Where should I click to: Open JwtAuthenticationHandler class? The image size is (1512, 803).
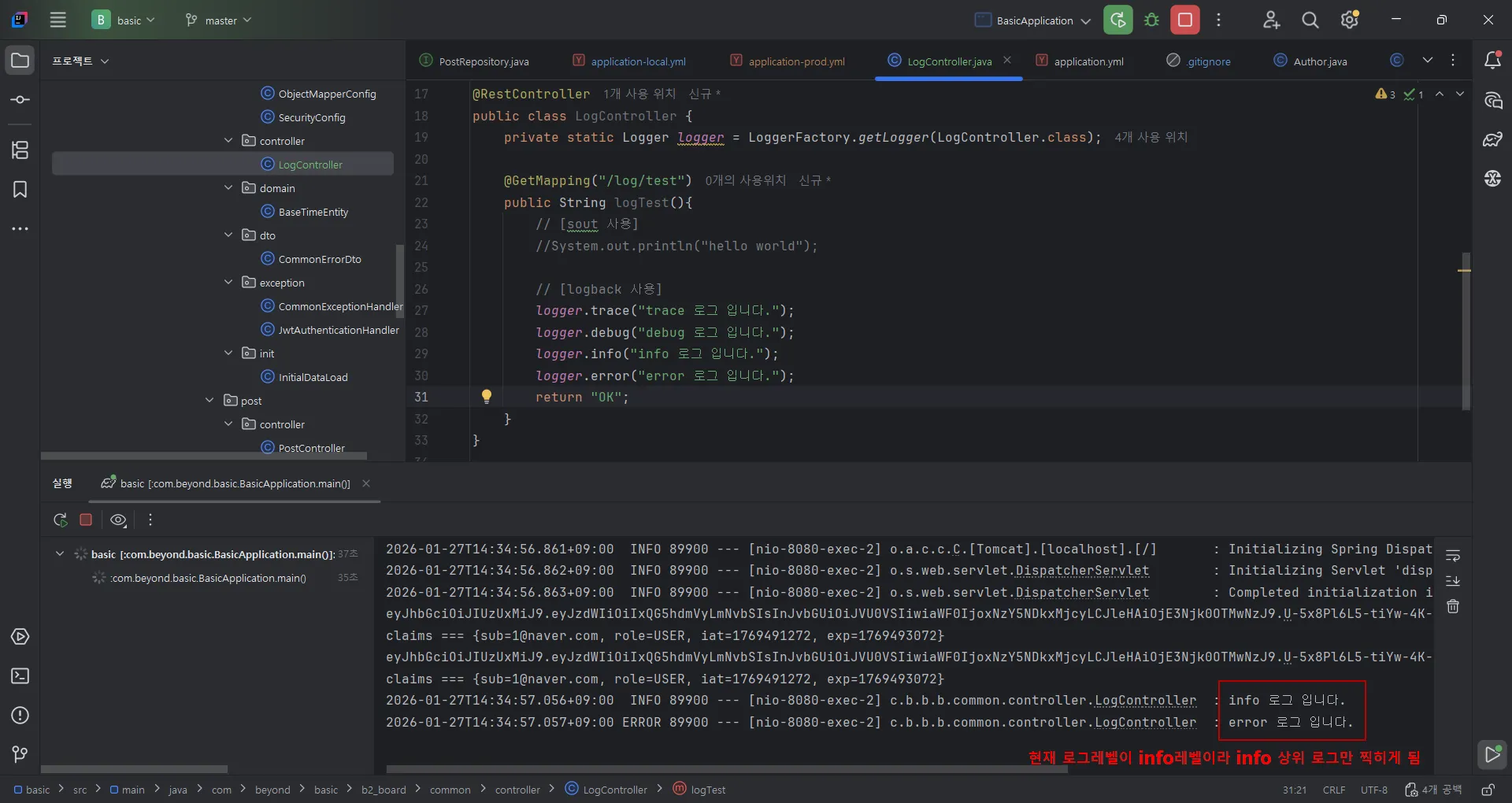330,330
